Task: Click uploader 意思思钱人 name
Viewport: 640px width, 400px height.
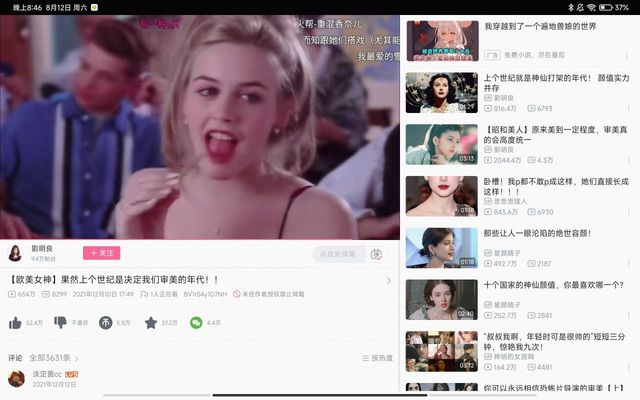Action: pyautogui.click(x=510, y=201)
